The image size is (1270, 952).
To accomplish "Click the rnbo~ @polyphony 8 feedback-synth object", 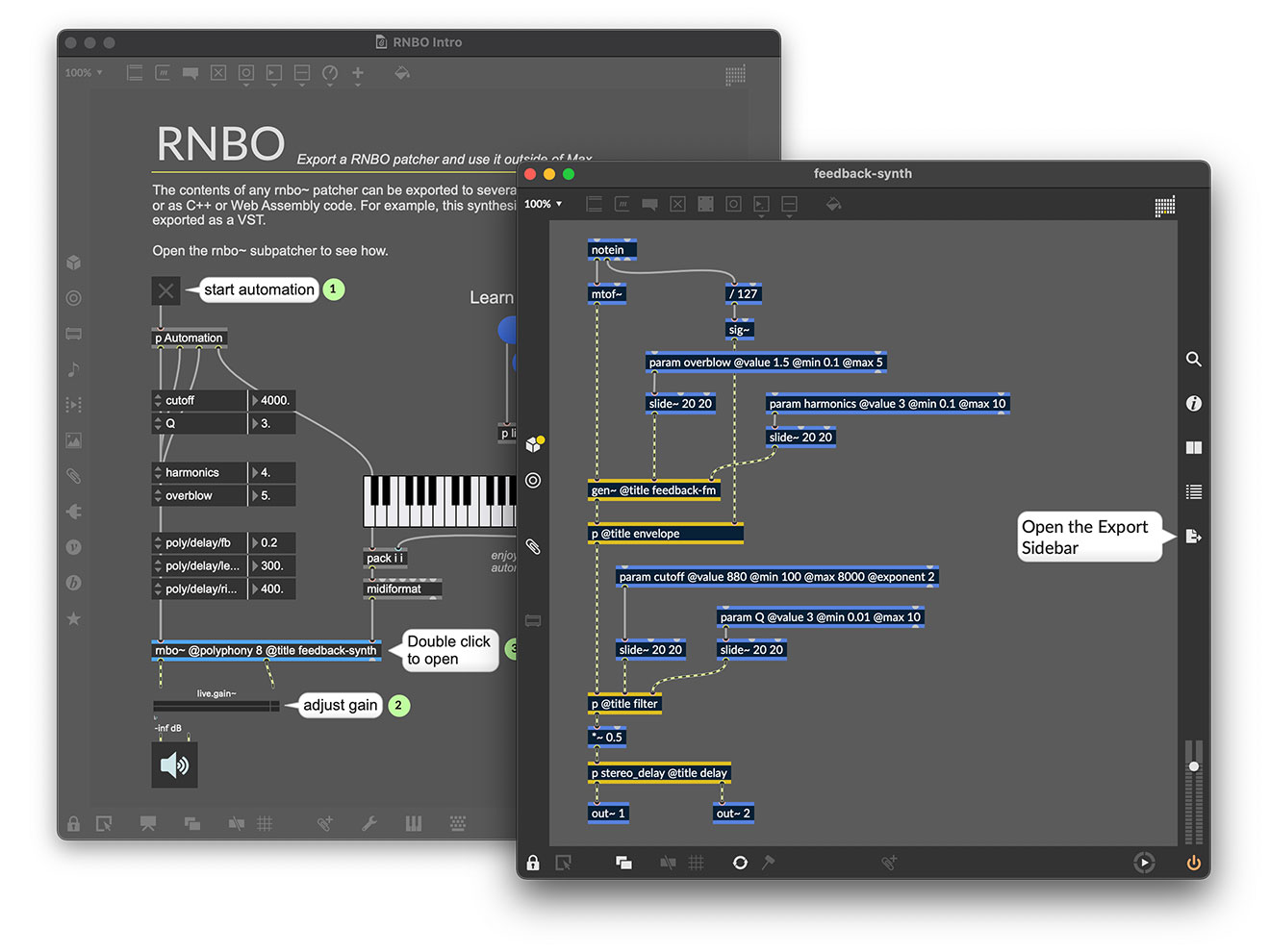I will (266, 650).
